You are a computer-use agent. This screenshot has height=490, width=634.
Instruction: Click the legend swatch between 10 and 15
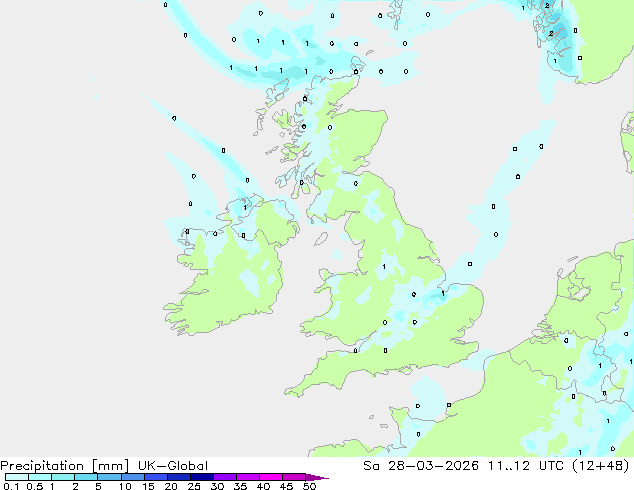tap(133, 477)
